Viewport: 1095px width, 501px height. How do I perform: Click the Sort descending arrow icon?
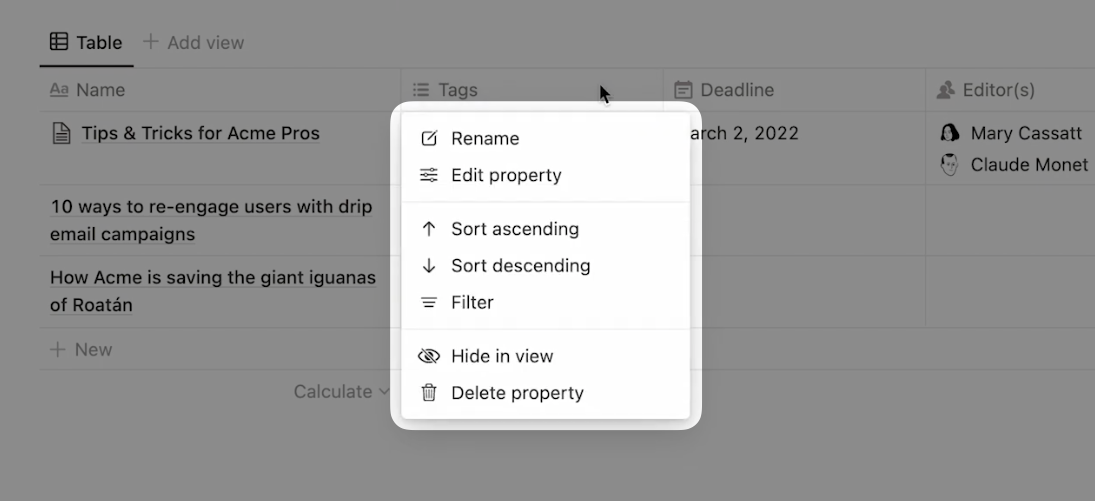point(429,266)
